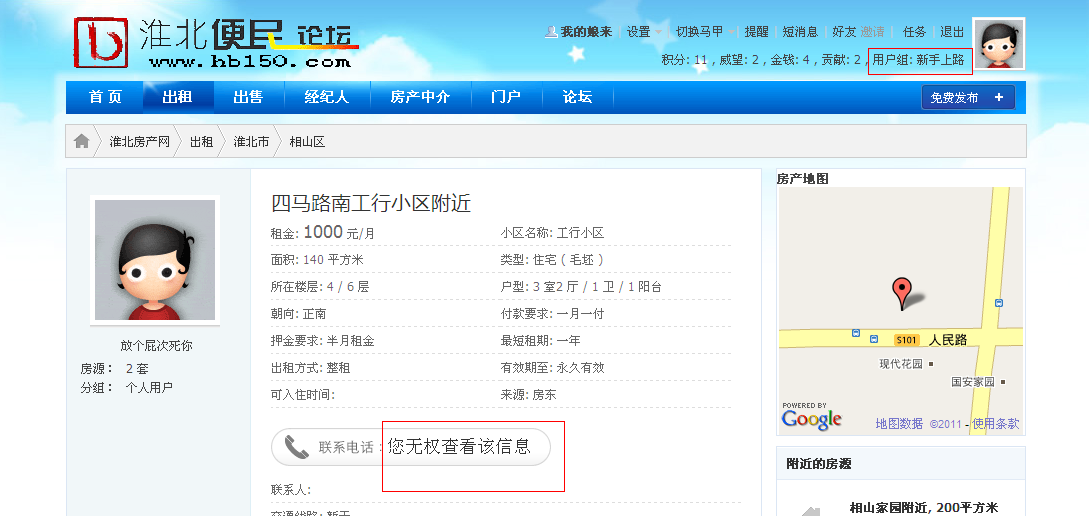Open the 房产中介 navigation tab
The width and height of the screenshot is (1089, 516).
pos(420,97)
